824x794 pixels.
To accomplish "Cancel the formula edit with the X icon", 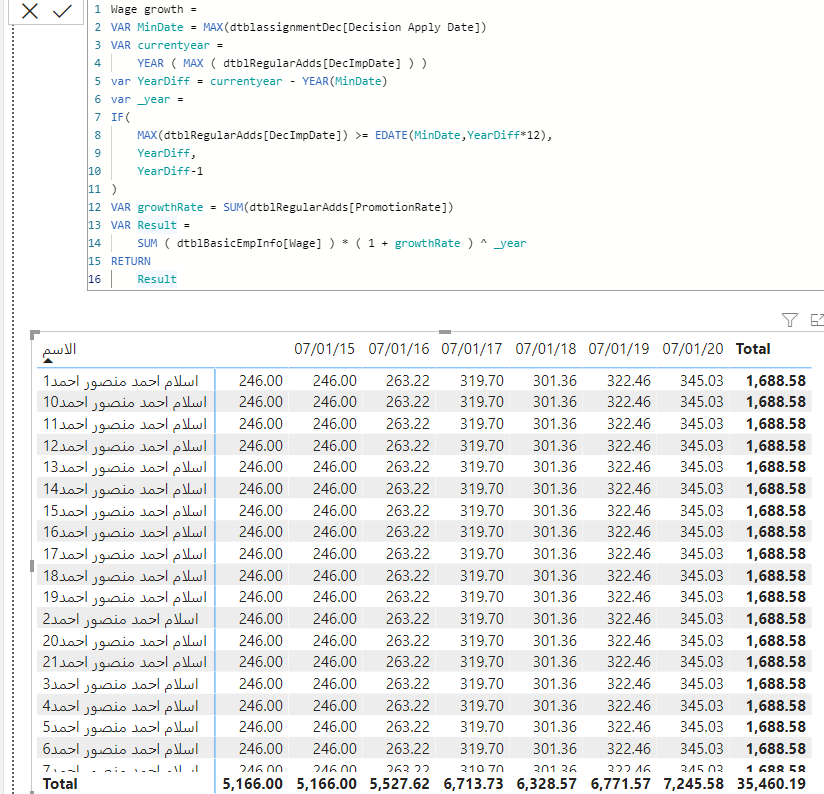I will [x=30, y=11].
